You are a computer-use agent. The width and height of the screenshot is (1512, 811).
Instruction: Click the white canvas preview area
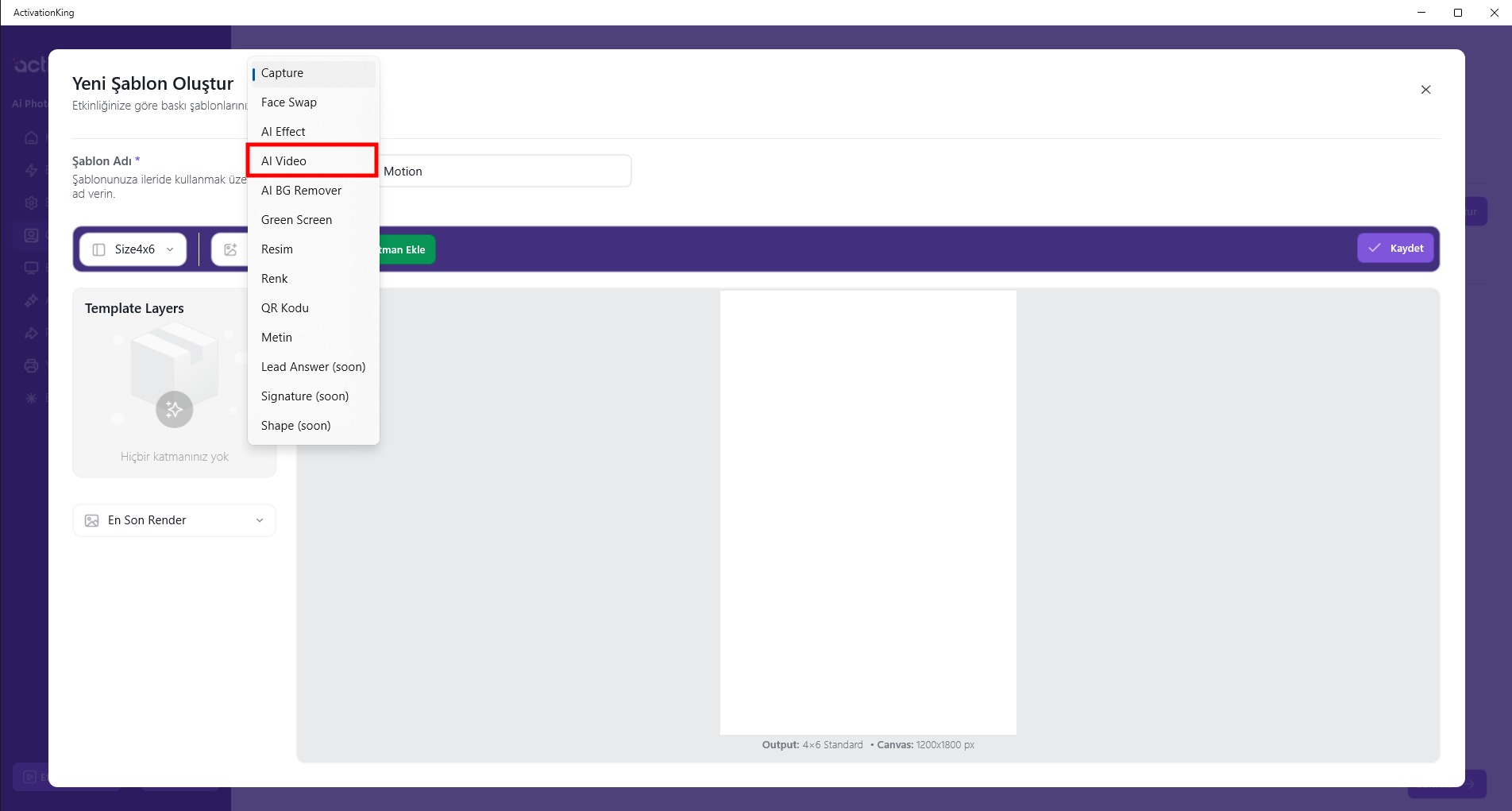click(x=867, y=512)
